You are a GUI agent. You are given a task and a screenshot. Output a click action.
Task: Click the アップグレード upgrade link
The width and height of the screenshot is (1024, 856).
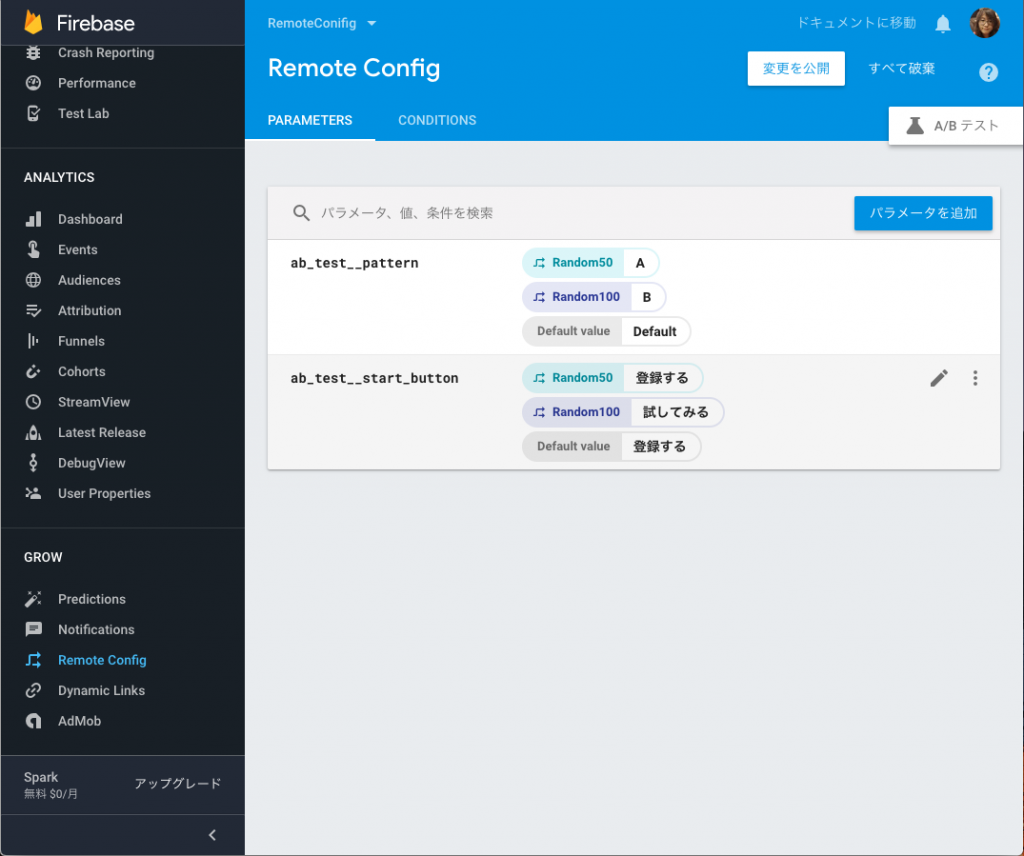pyautogui.click(x=178, y=784)
